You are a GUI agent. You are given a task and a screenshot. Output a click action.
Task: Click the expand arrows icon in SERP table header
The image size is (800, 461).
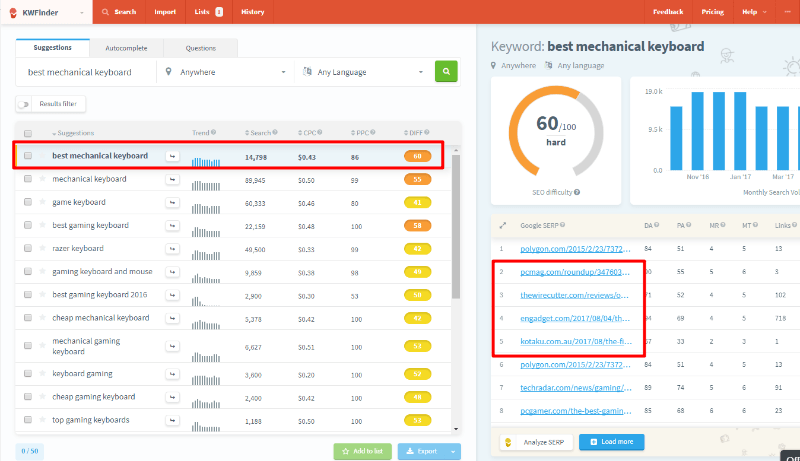(x=503, y=225)
